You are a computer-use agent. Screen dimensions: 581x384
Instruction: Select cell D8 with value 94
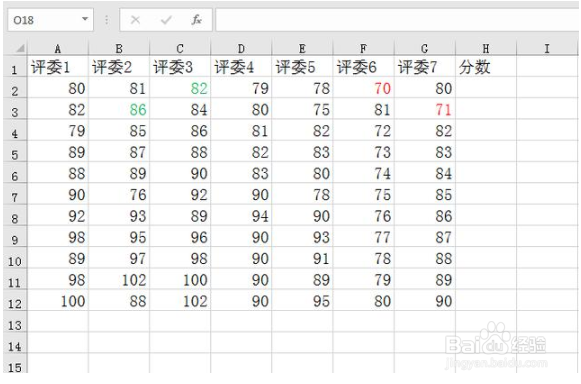241,215
